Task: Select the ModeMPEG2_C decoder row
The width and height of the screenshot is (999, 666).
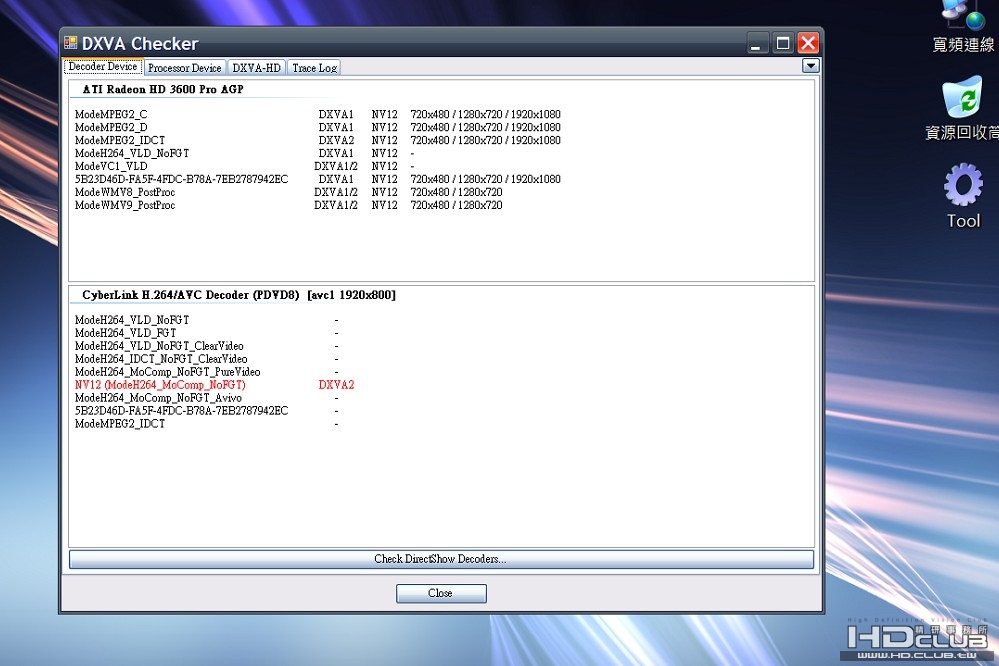Action: click(317, 115)
